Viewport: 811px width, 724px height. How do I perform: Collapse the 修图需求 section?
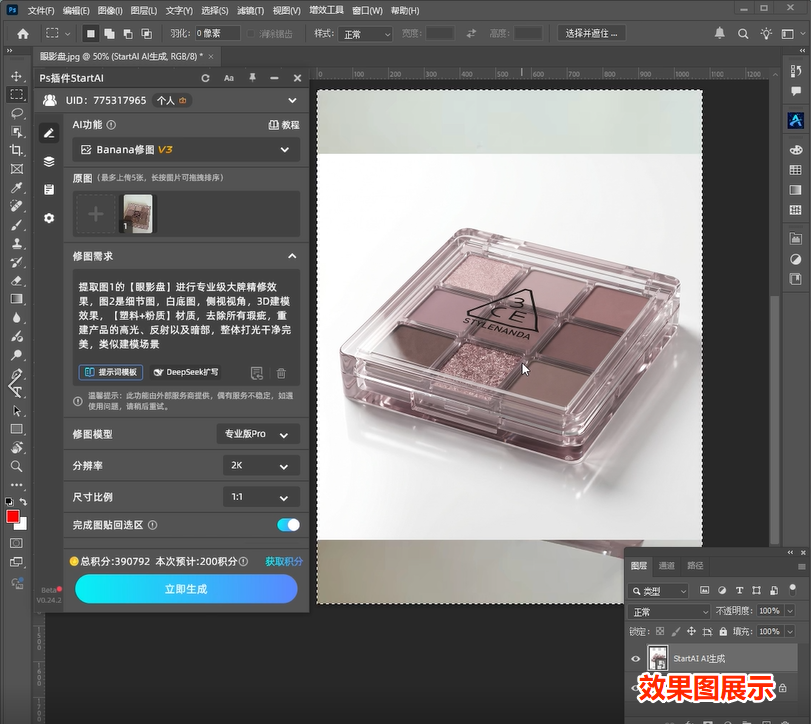(x=292, y=256)
